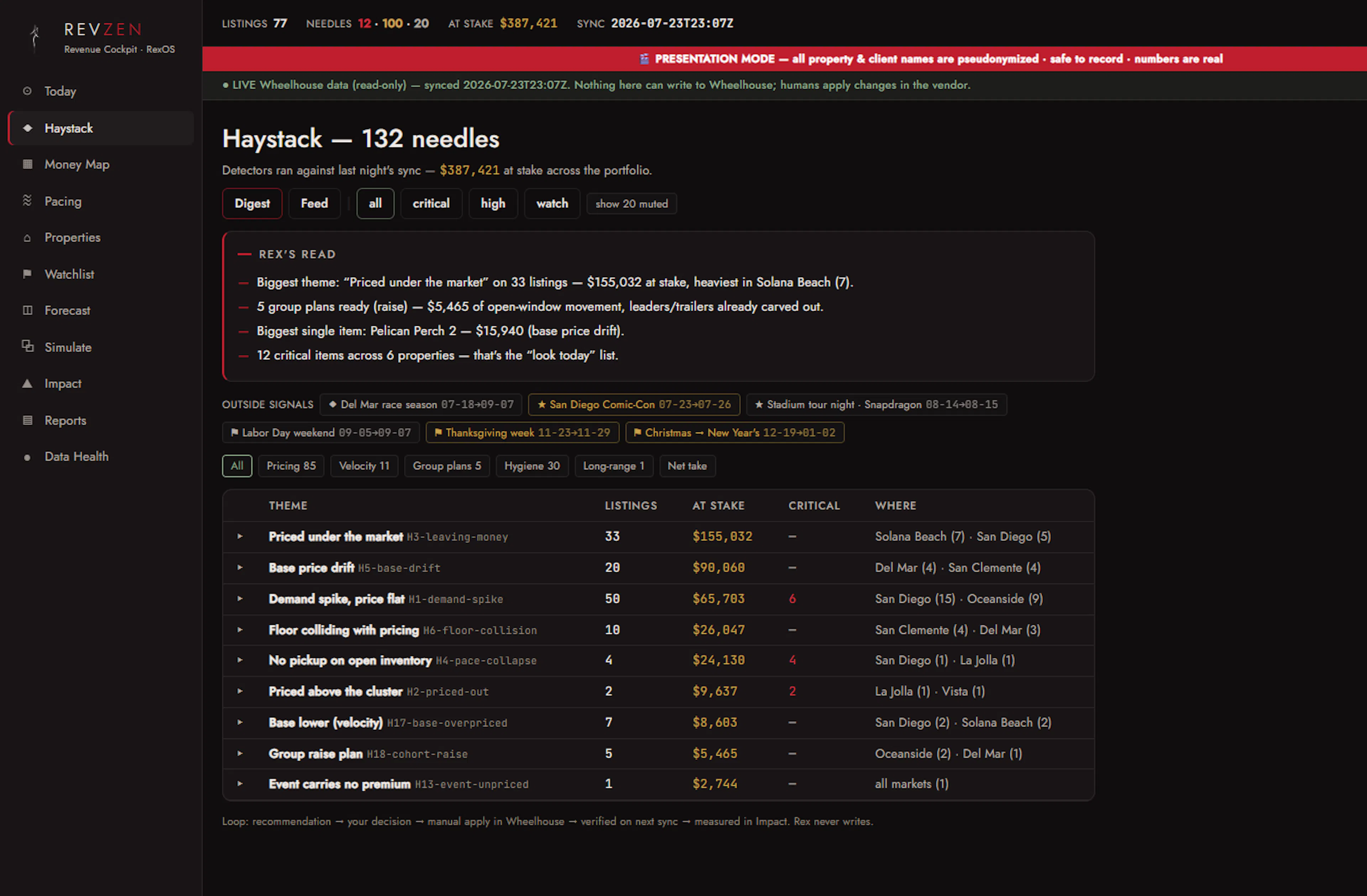The image size is (1367, 896).
Task: Filter by Velocity 11 chip
Action: coord(364,466)
